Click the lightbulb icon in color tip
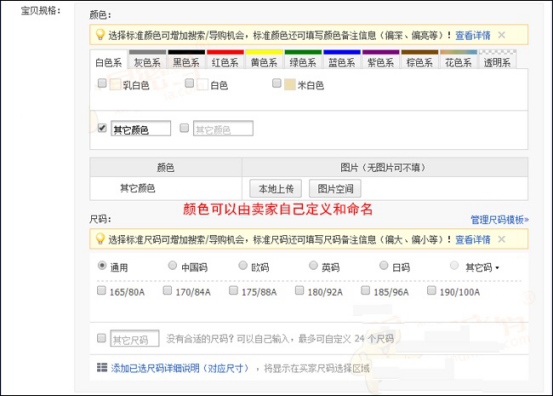The image size is (553, 396). tap(100, 35)
